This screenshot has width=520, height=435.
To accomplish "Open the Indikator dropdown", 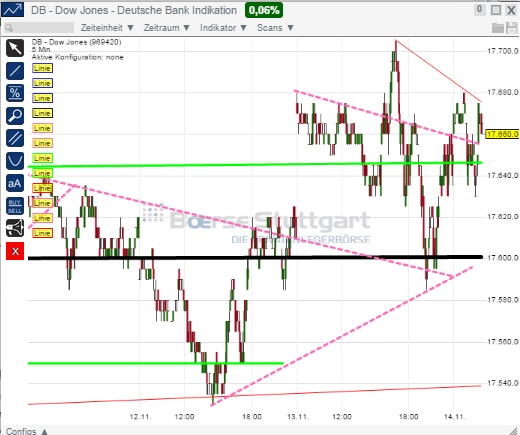I will click(x=223, y=28).
